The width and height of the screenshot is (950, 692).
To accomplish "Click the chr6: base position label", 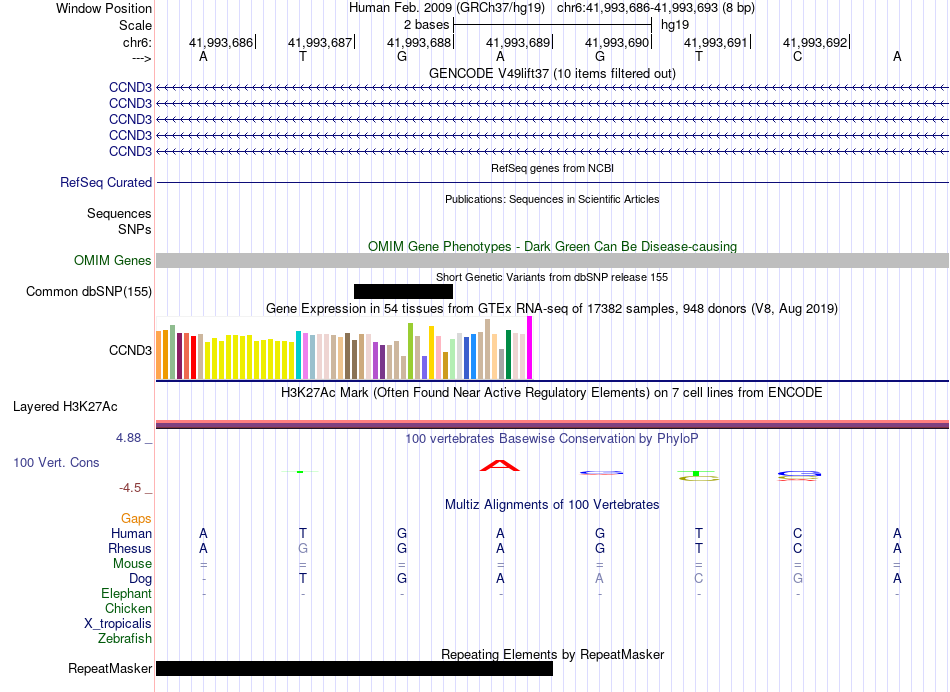I will click(x=137, y=42).
